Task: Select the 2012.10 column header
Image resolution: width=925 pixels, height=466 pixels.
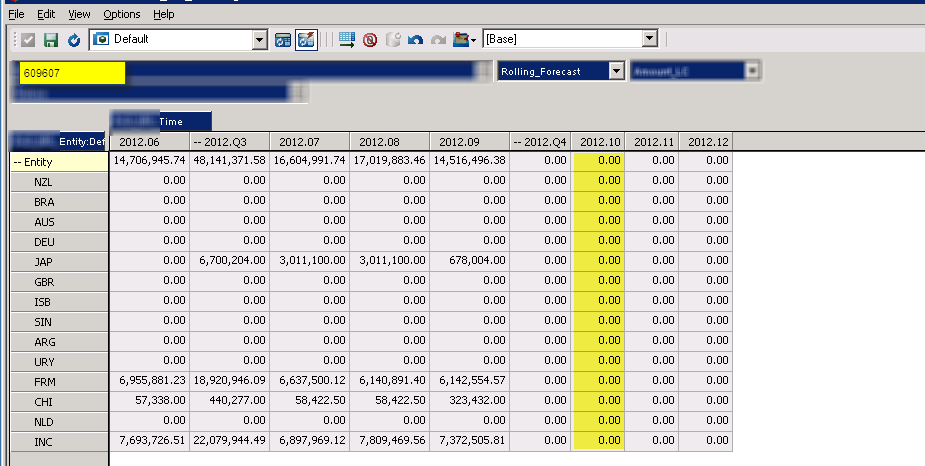Action: click(x=598, y=142)
